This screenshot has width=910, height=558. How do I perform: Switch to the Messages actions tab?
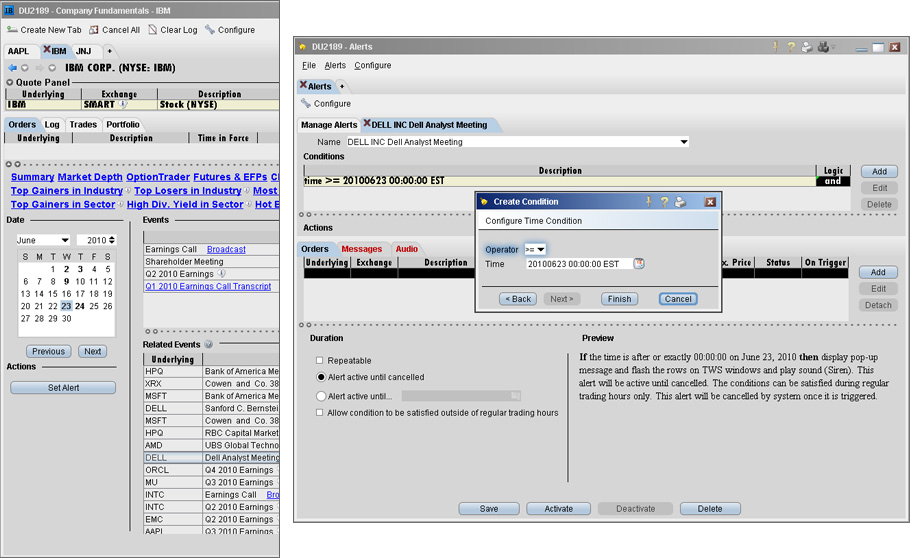point(362,249)
